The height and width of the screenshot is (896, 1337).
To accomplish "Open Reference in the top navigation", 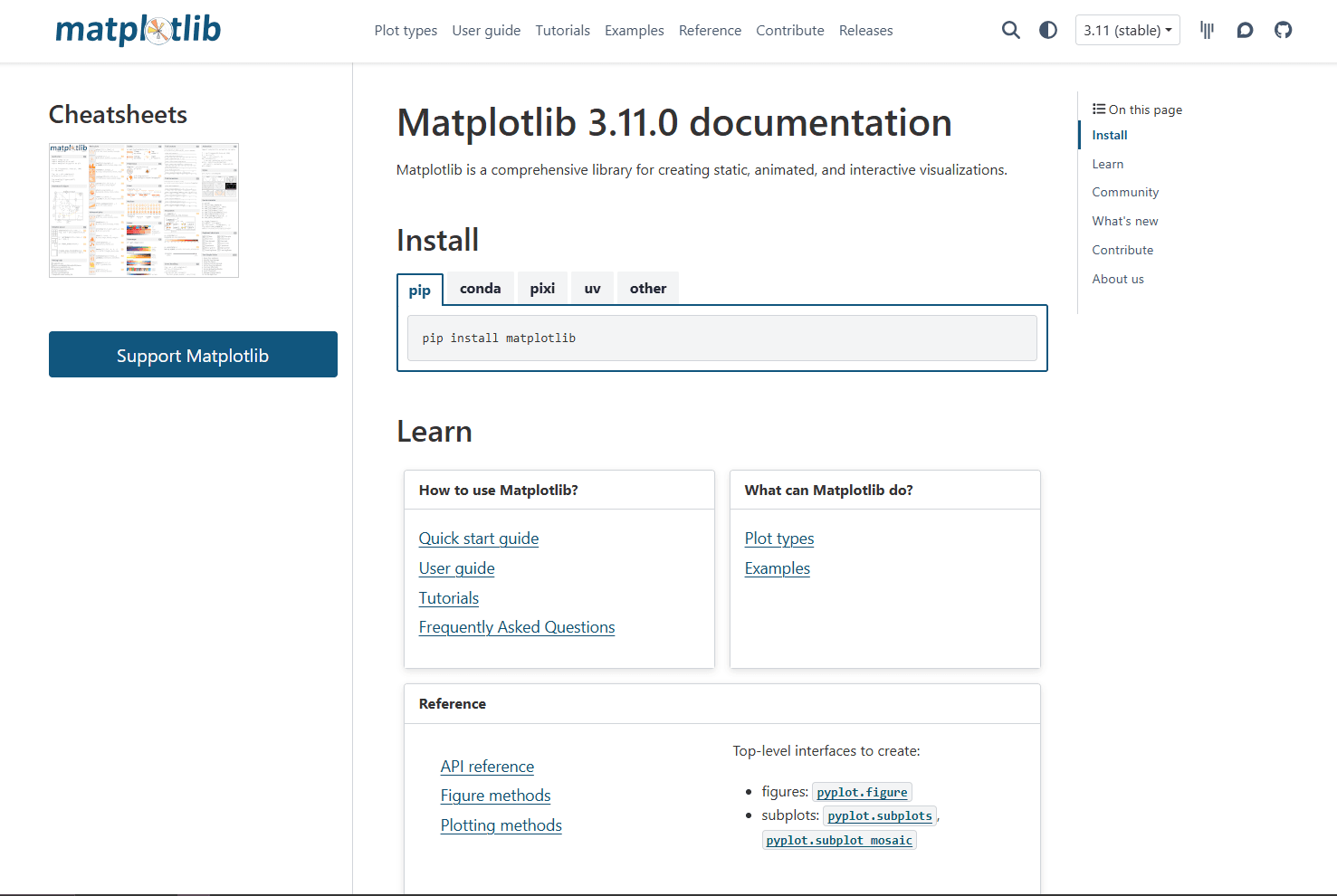I will tap(710, 31).
